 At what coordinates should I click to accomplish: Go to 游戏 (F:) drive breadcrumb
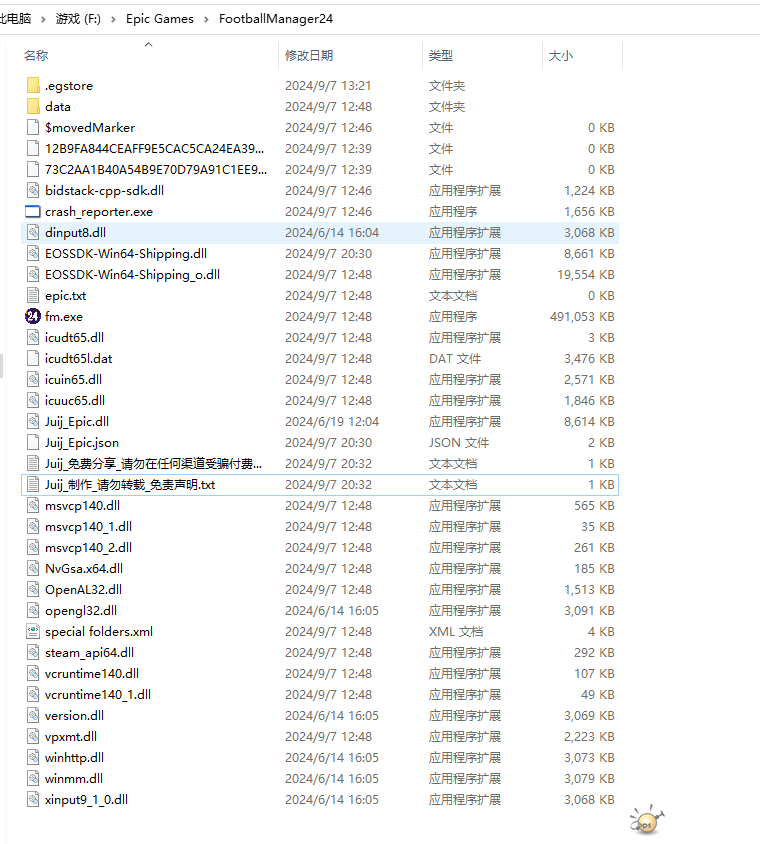[78, 19]
